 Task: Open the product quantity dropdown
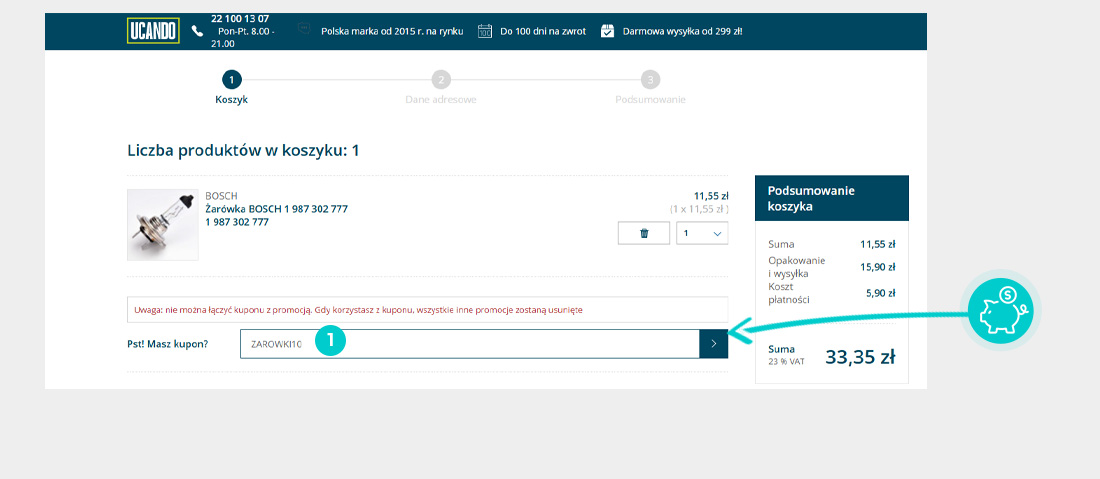pos(703,233)
